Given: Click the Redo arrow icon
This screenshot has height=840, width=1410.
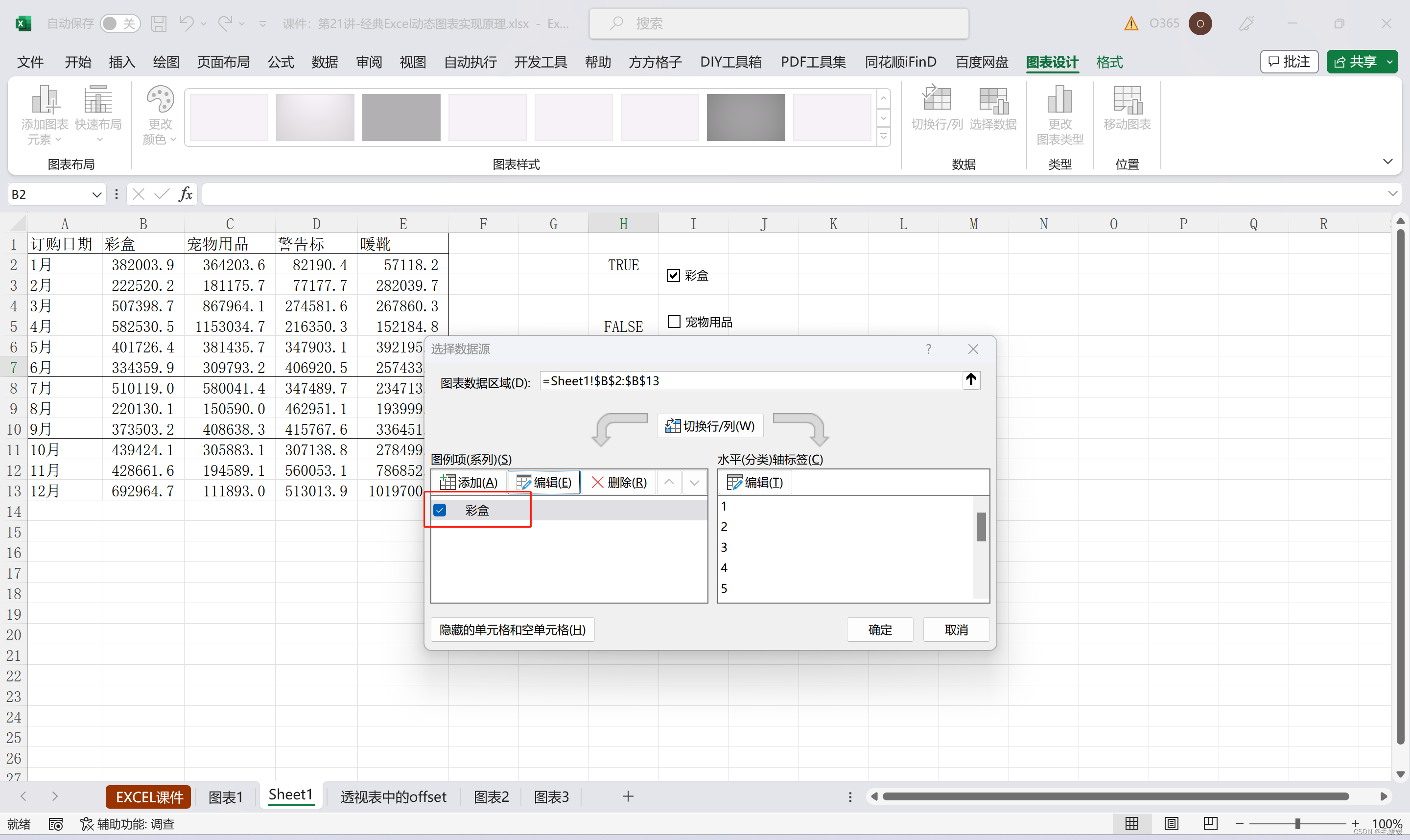Looking at the screenshot, I should (x=225, y=23).
